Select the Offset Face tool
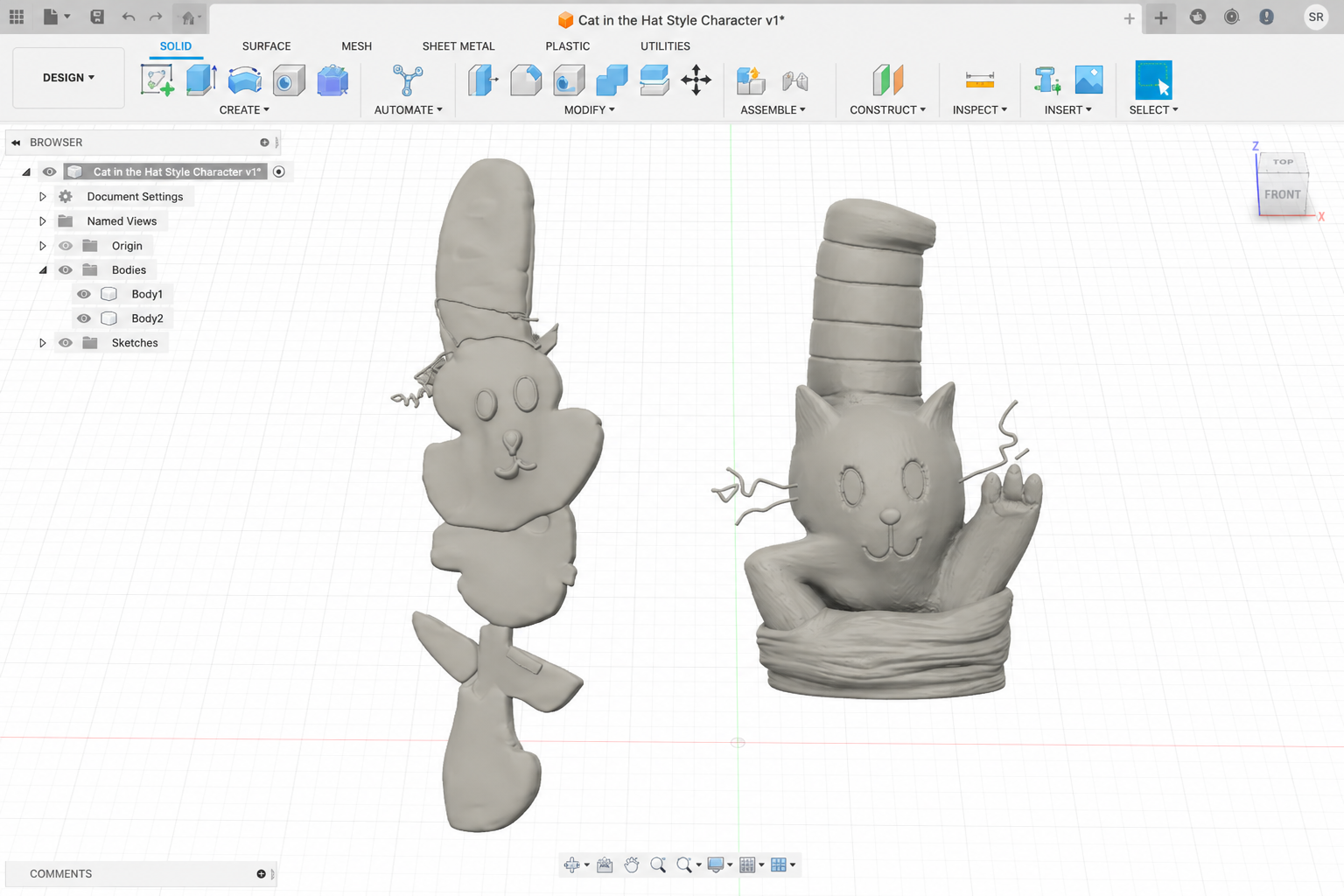The height and width of the screenshot is (896, 1344). click(x=654, y=80)
